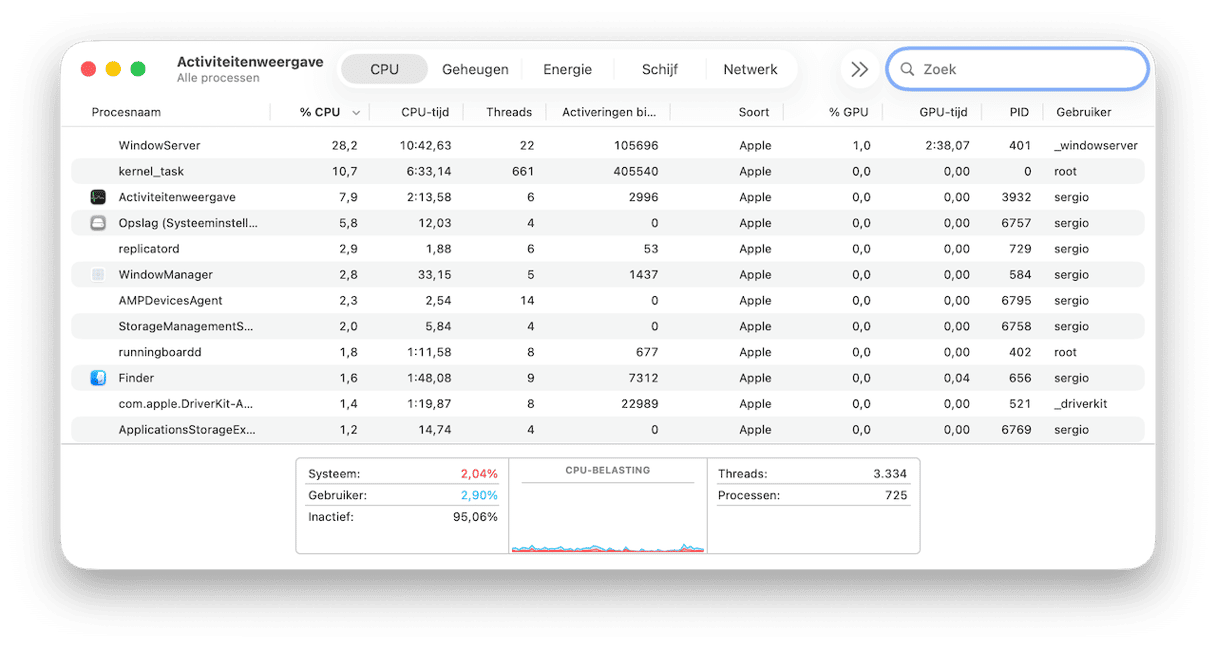This screenshot has width=1216, height=649.
Task: Click the CPU-belasting usage graph
Action: (607, 518)
